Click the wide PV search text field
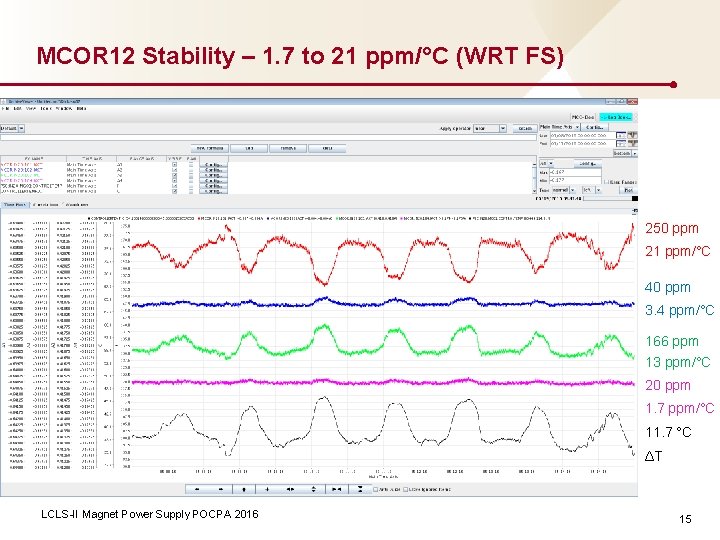Viewport: 720px width, 540px height. pyautogui.click(x=269, y=137)
